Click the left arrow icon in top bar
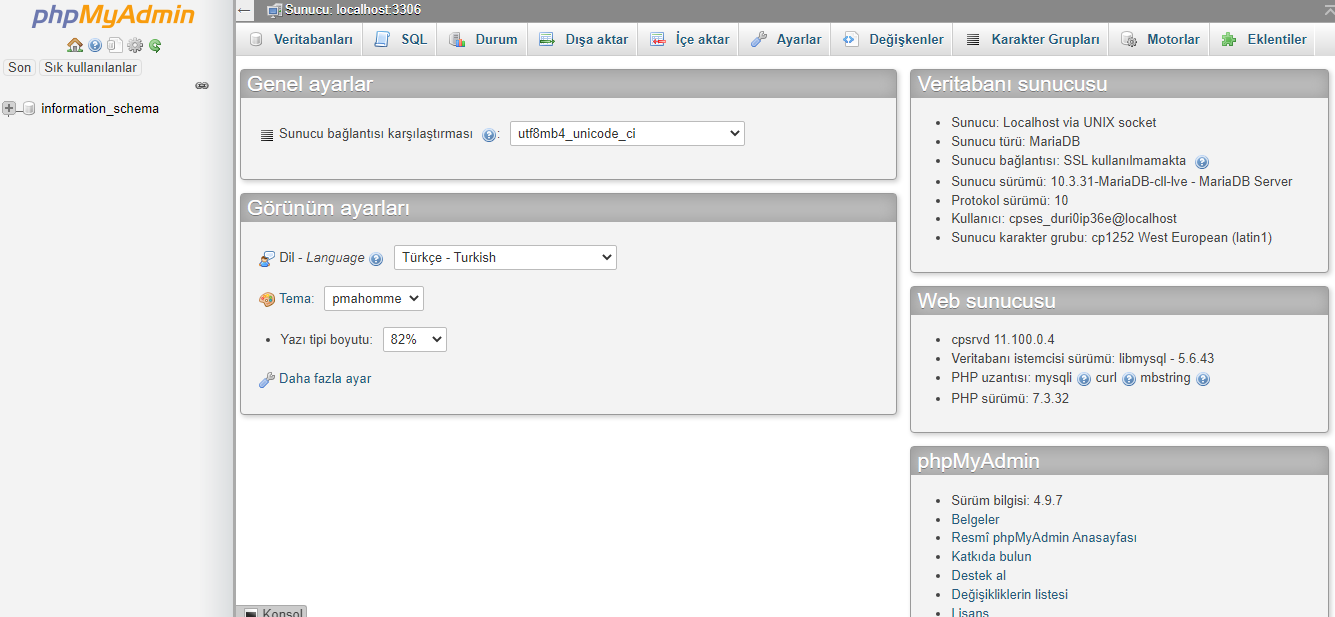The image size is (1335, 617). tap(245, 10)
